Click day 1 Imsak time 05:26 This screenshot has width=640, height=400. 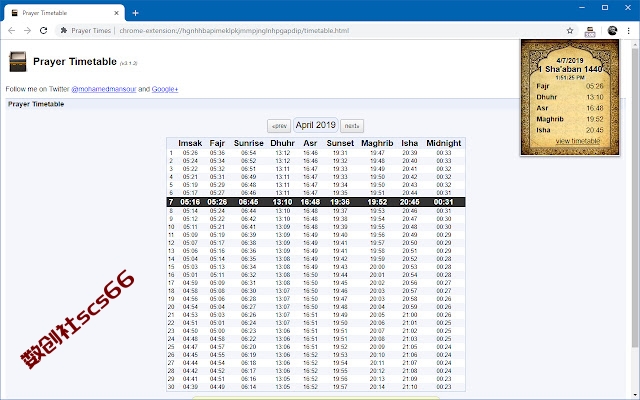click(190, 153)
